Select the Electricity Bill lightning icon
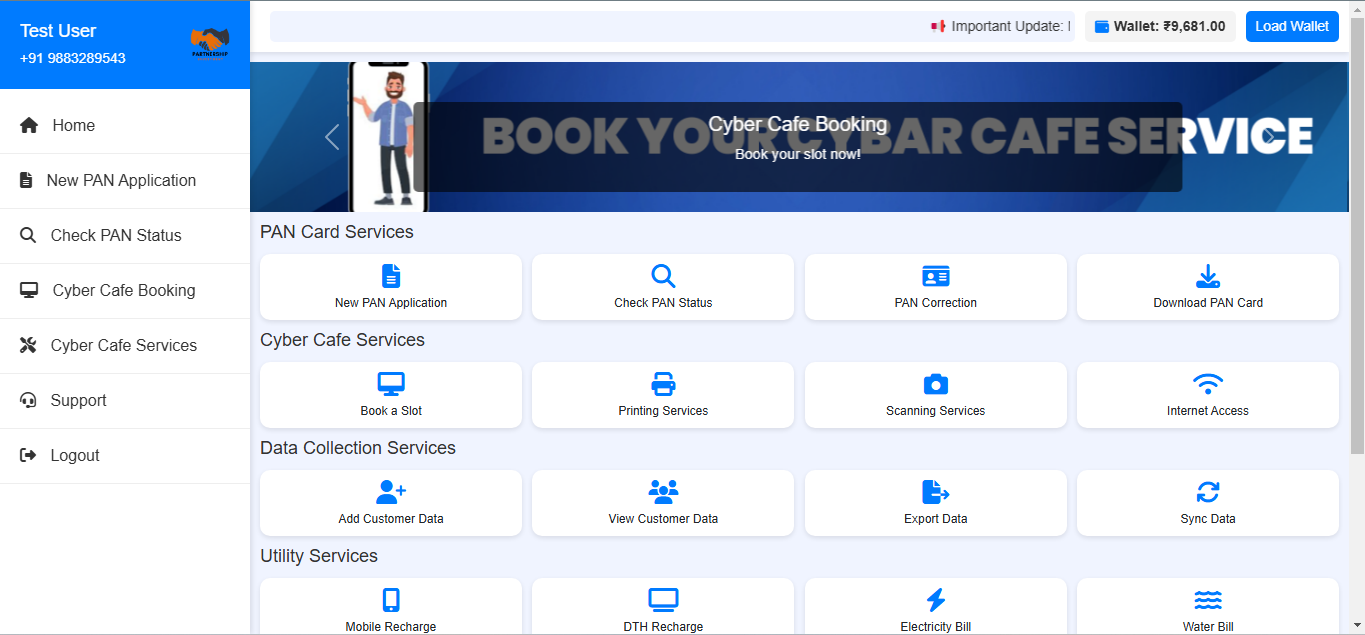The width and height of the screenshot is (1365, 635). pyautogui.click(x=935, y=600)
